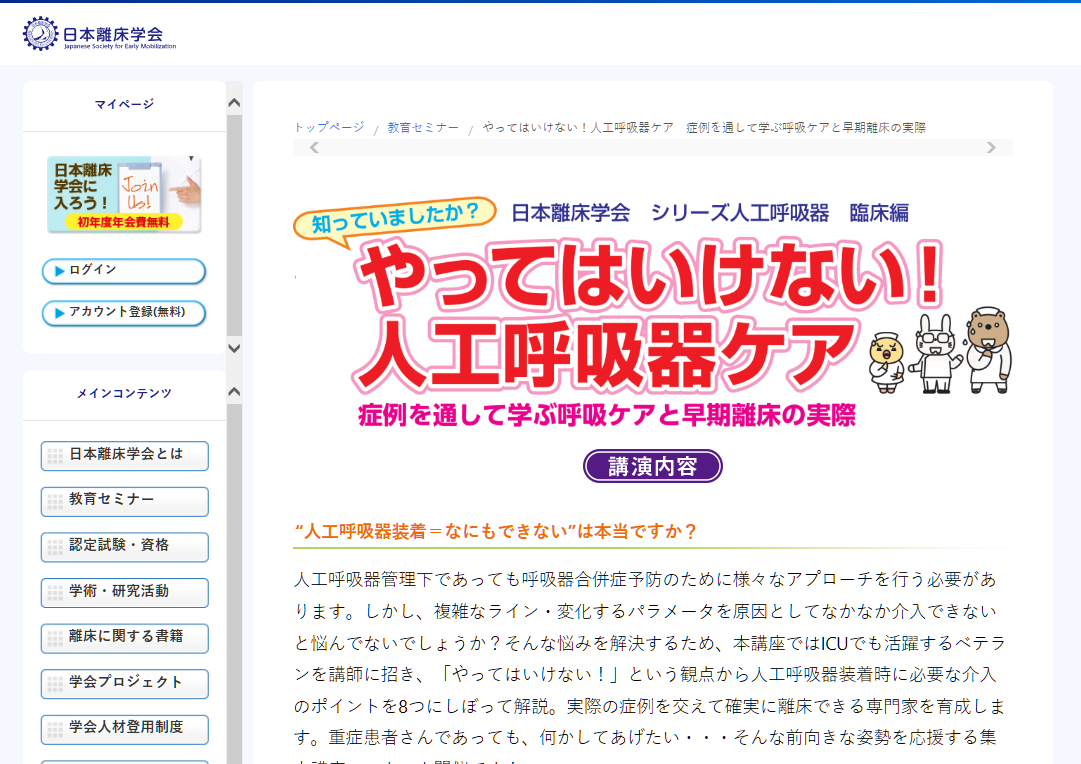Click the right arrow on breadcrumb scrollbar

(991, 148)
